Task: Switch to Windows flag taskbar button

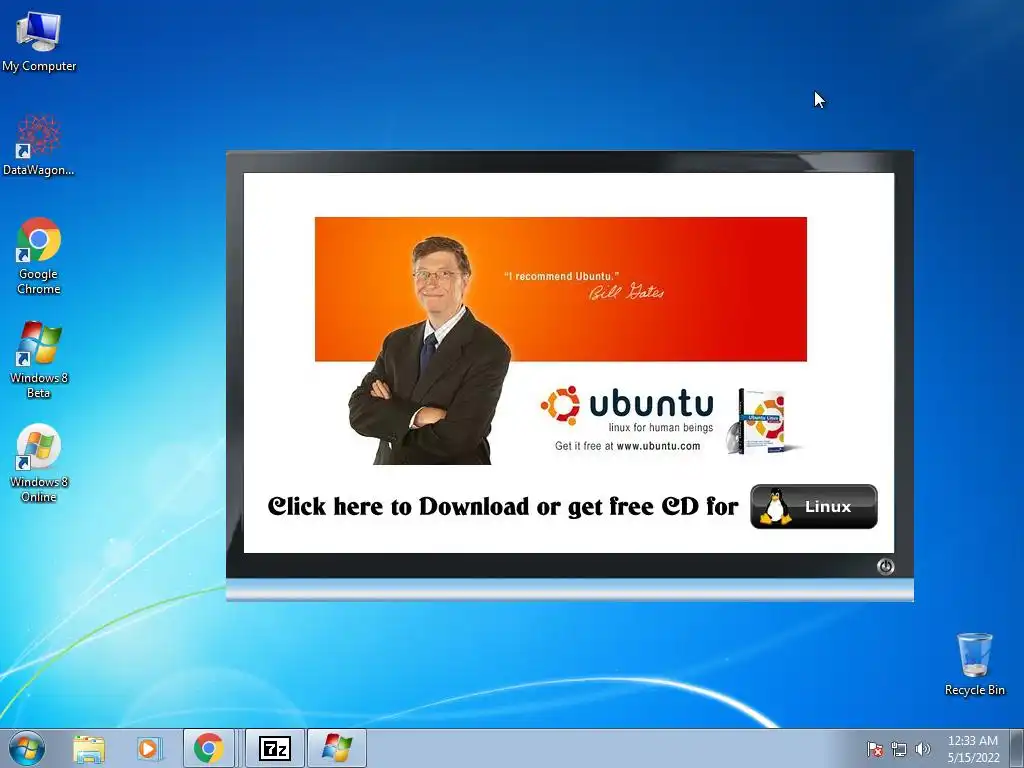Action: click(x=337, y=748)
